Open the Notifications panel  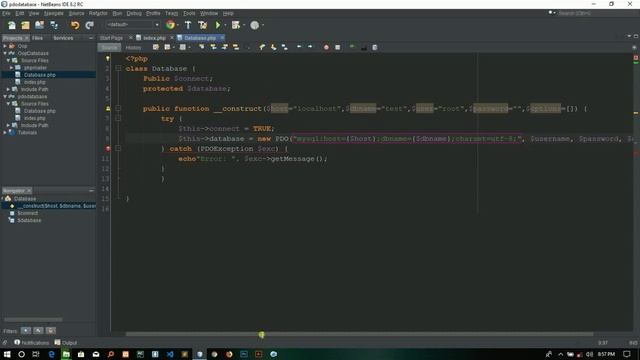(31, 343)
